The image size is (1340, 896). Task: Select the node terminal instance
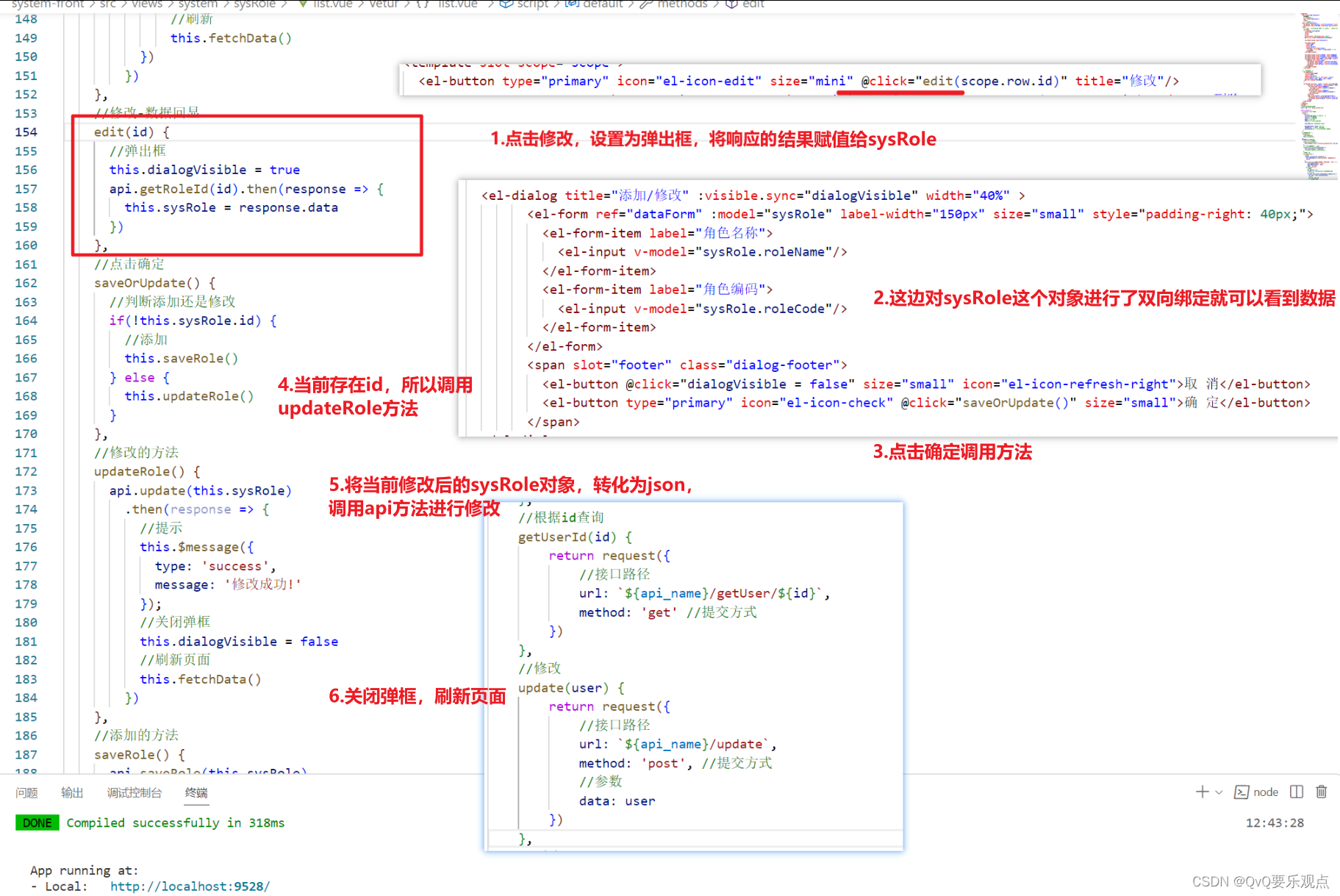[x=1256, y=792]
